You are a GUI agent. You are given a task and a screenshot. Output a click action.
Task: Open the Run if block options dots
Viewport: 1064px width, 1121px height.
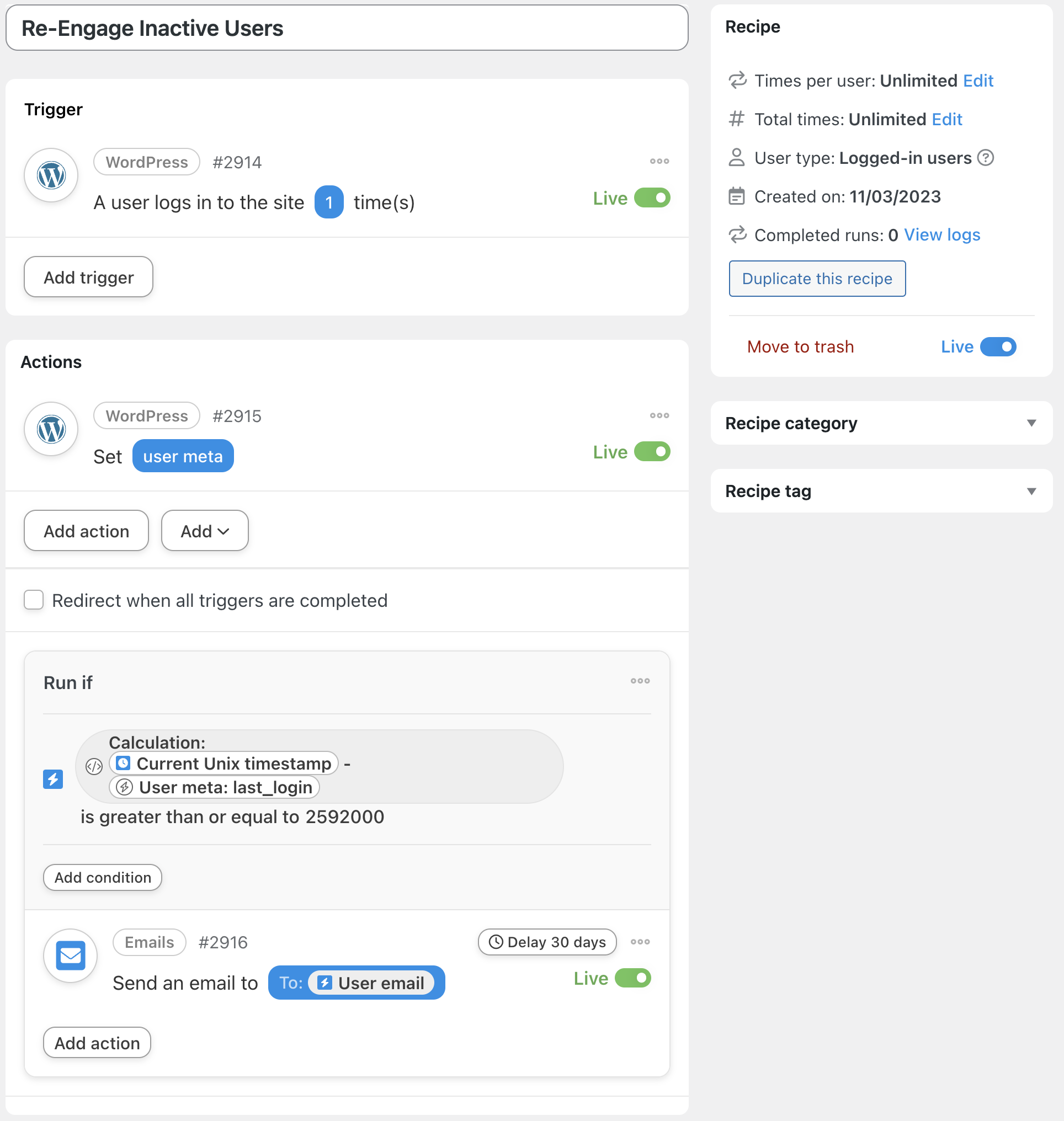[x=640, y=681]
